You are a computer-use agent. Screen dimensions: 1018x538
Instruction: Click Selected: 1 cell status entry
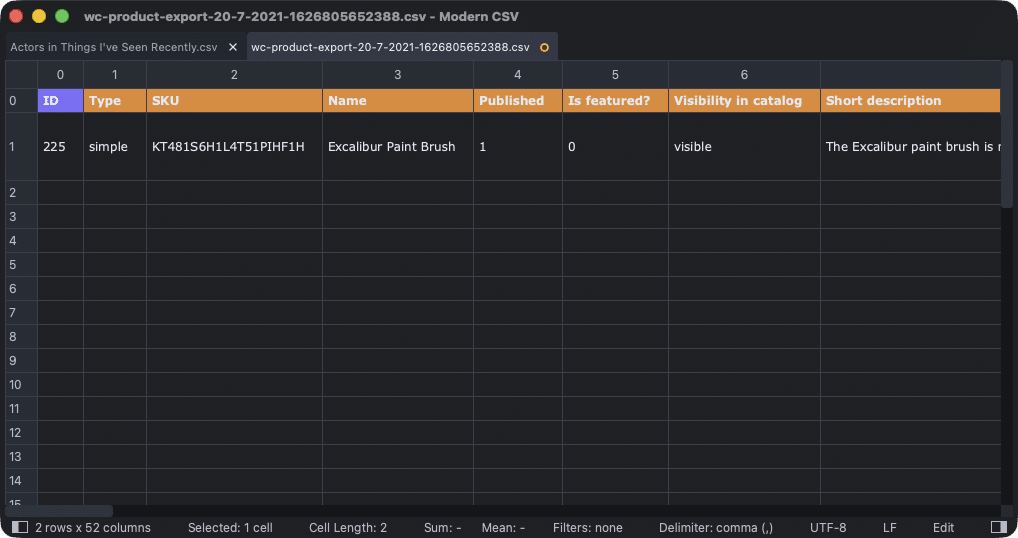click(230, 528)
